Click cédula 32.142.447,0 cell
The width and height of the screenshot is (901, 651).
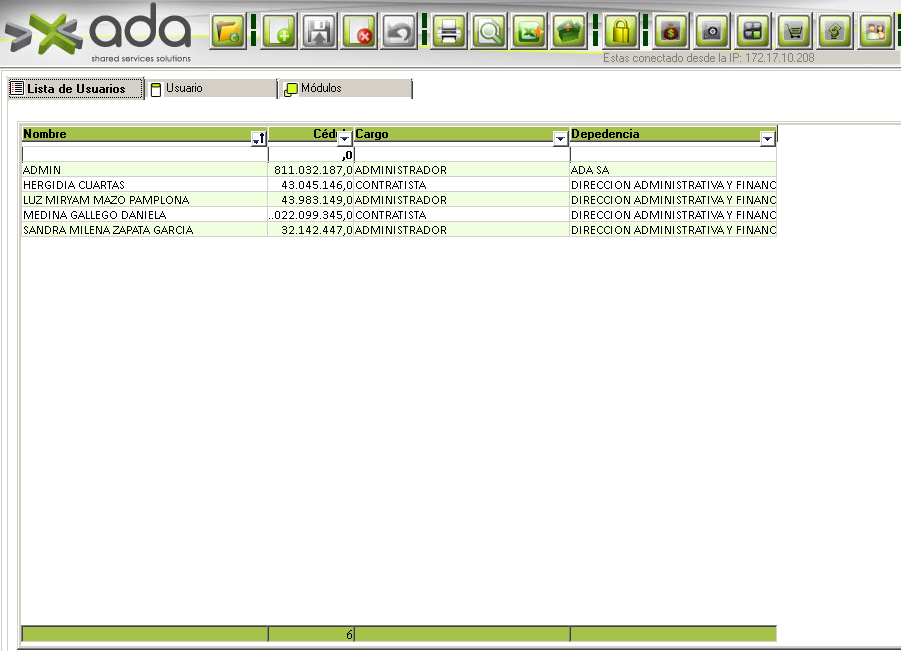coord(311,229)
